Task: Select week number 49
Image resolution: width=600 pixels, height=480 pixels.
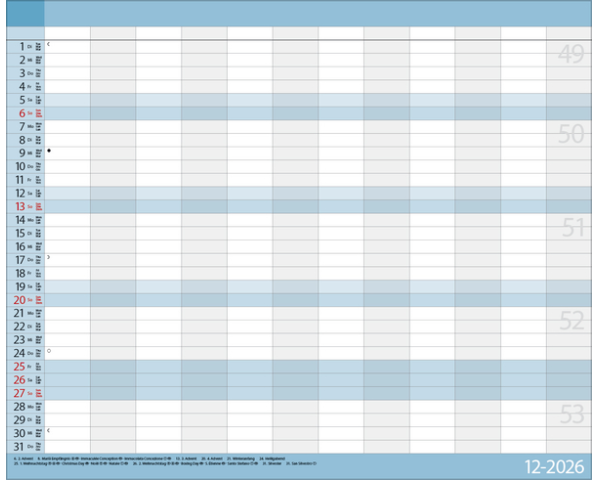Action: pyautogui.click(x=570, y=56)
